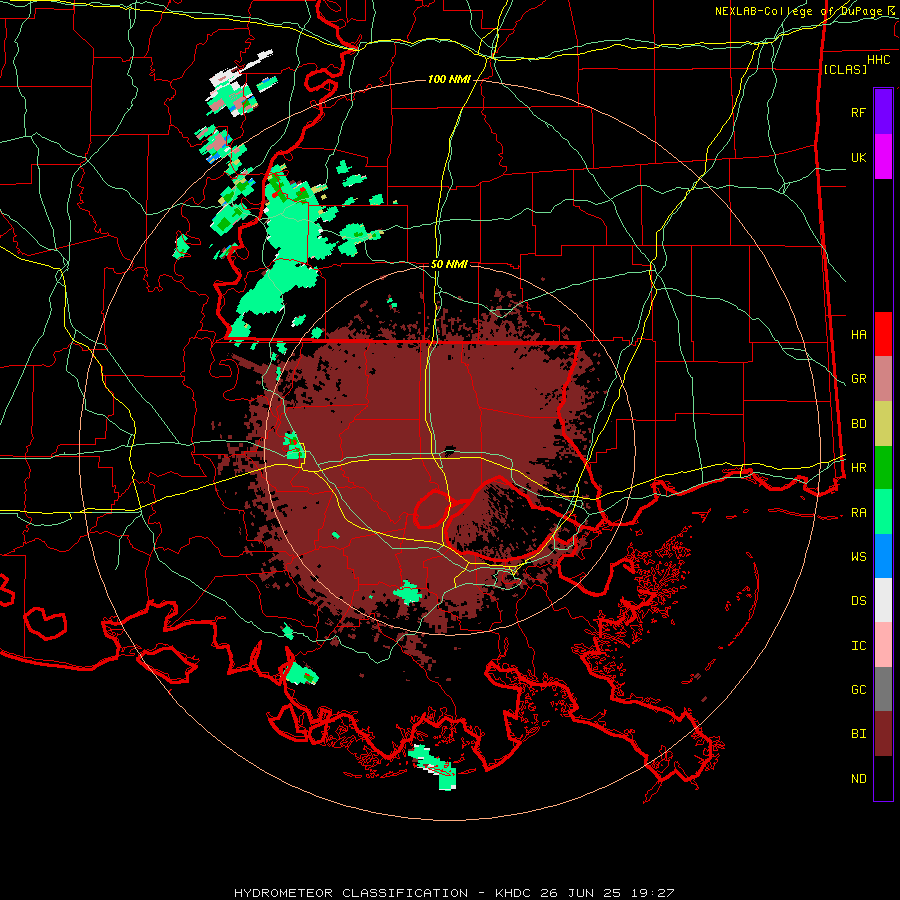Click the HA red legend swatch
Viewport: 900px width, 900px height.
[x=883, y=334]
